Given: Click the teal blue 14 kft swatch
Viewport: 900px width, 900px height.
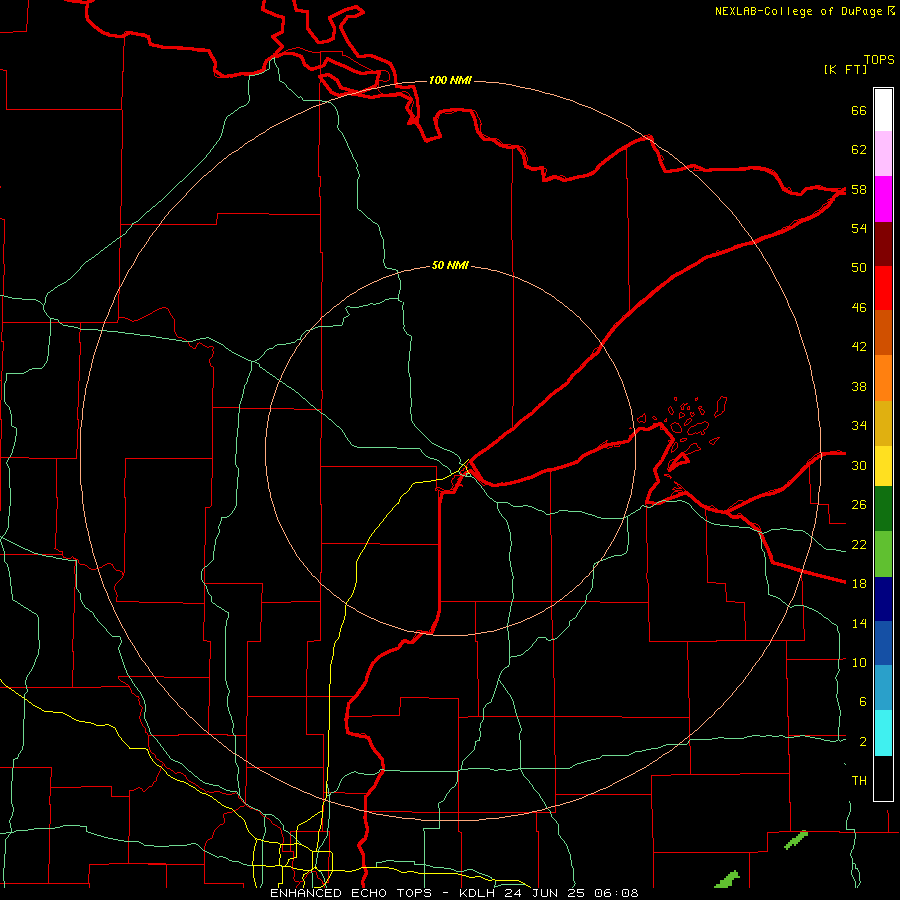Looking at the screenshot, I should point(883,688).
